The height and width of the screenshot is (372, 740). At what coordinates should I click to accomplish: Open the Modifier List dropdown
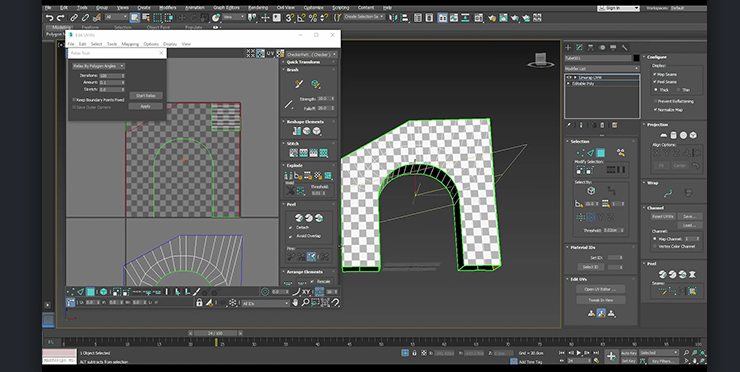tap(602, 68)
